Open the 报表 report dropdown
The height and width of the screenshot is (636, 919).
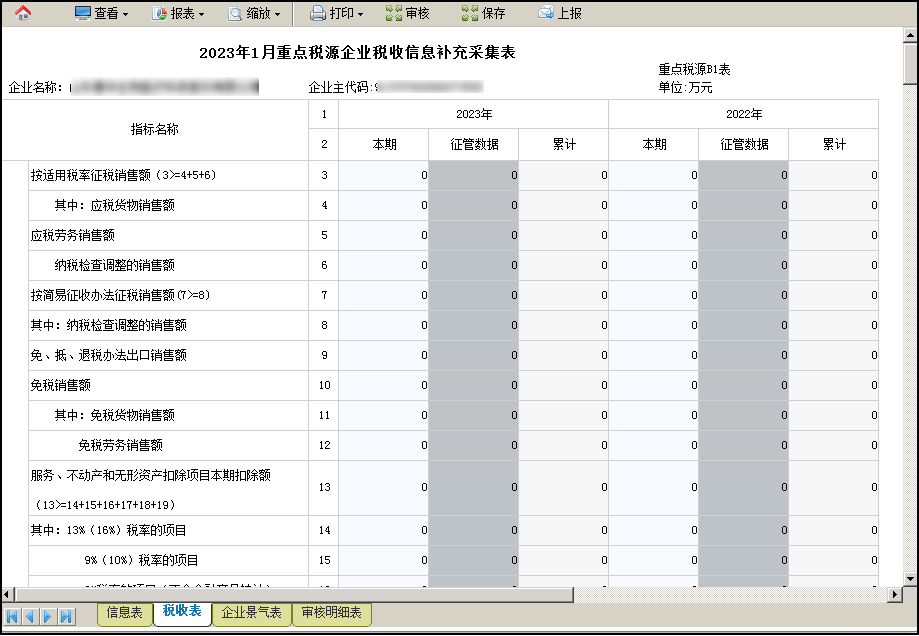(x=178, y=13)
